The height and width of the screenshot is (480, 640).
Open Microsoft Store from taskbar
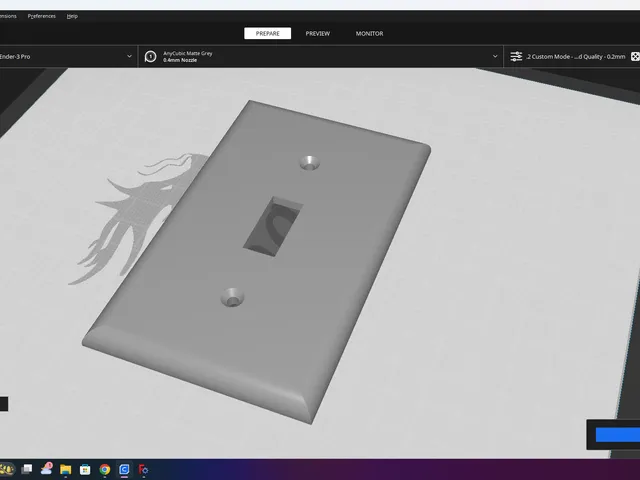[x=85, y=470]
